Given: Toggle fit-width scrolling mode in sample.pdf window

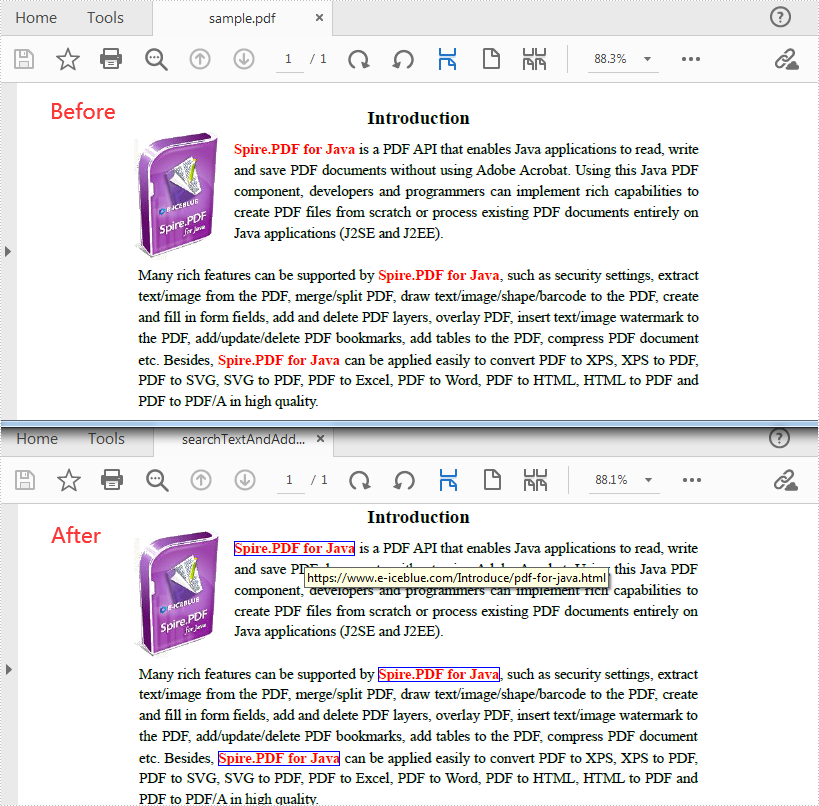Looking at the screenshot, I should tap(448, 59).
